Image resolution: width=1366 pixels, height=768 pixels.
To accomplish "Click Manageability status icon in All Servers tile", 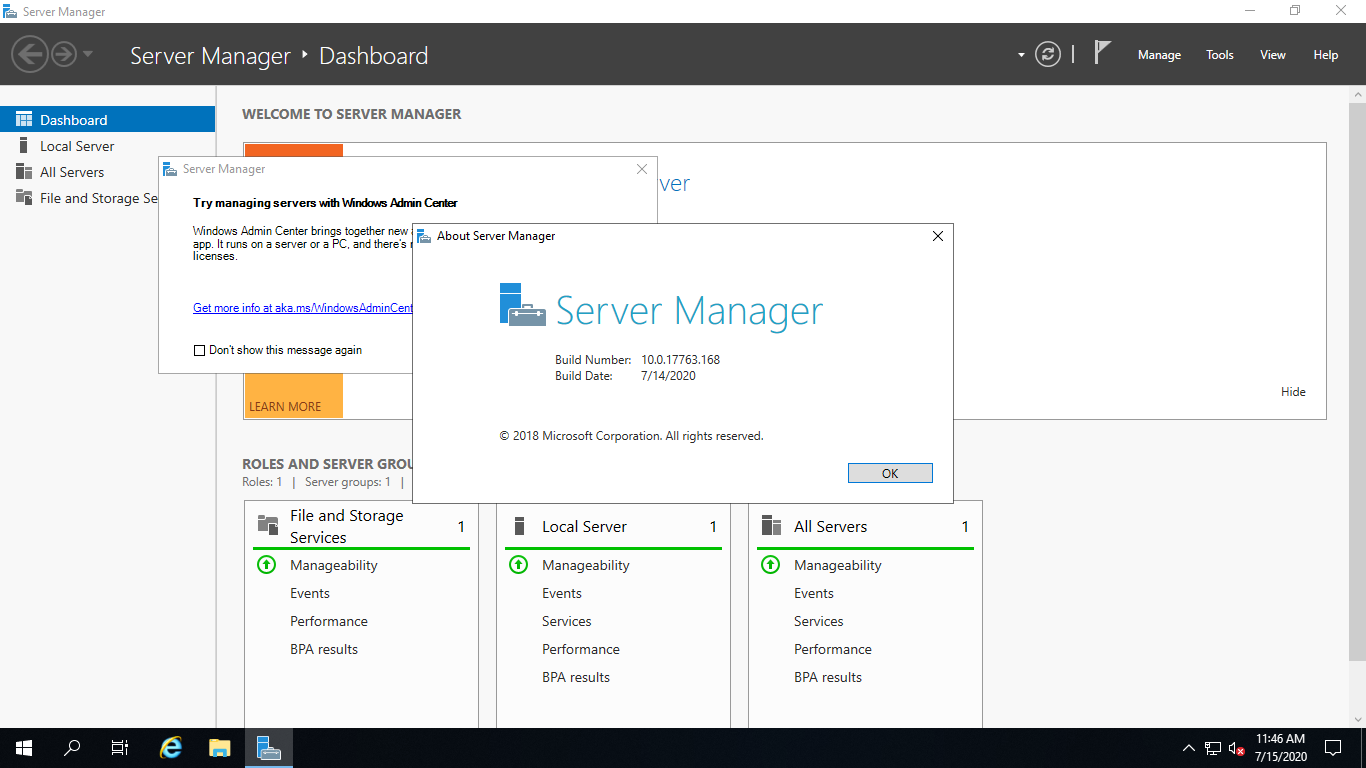I will (770, 564).
